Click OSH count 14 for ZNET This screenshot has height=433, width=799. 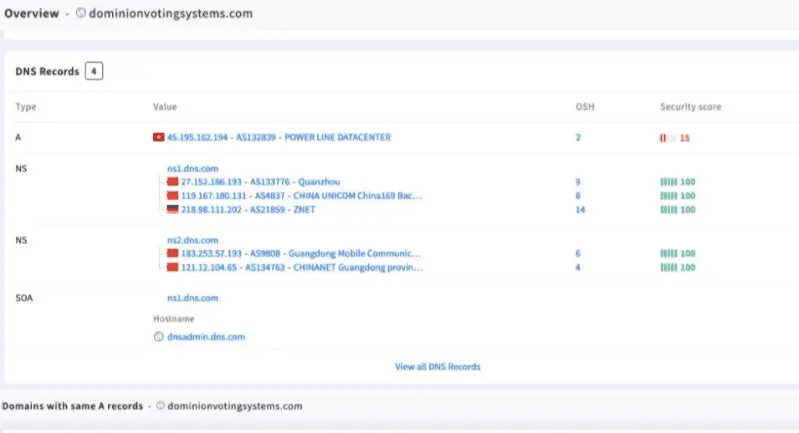[580, 210]
